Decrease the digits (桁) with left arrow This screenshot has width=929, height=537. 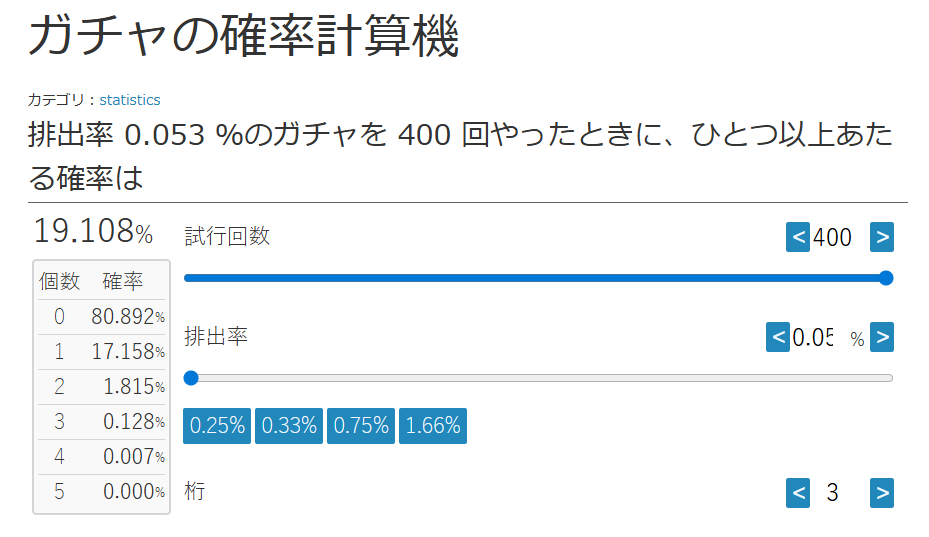(798, 492)
